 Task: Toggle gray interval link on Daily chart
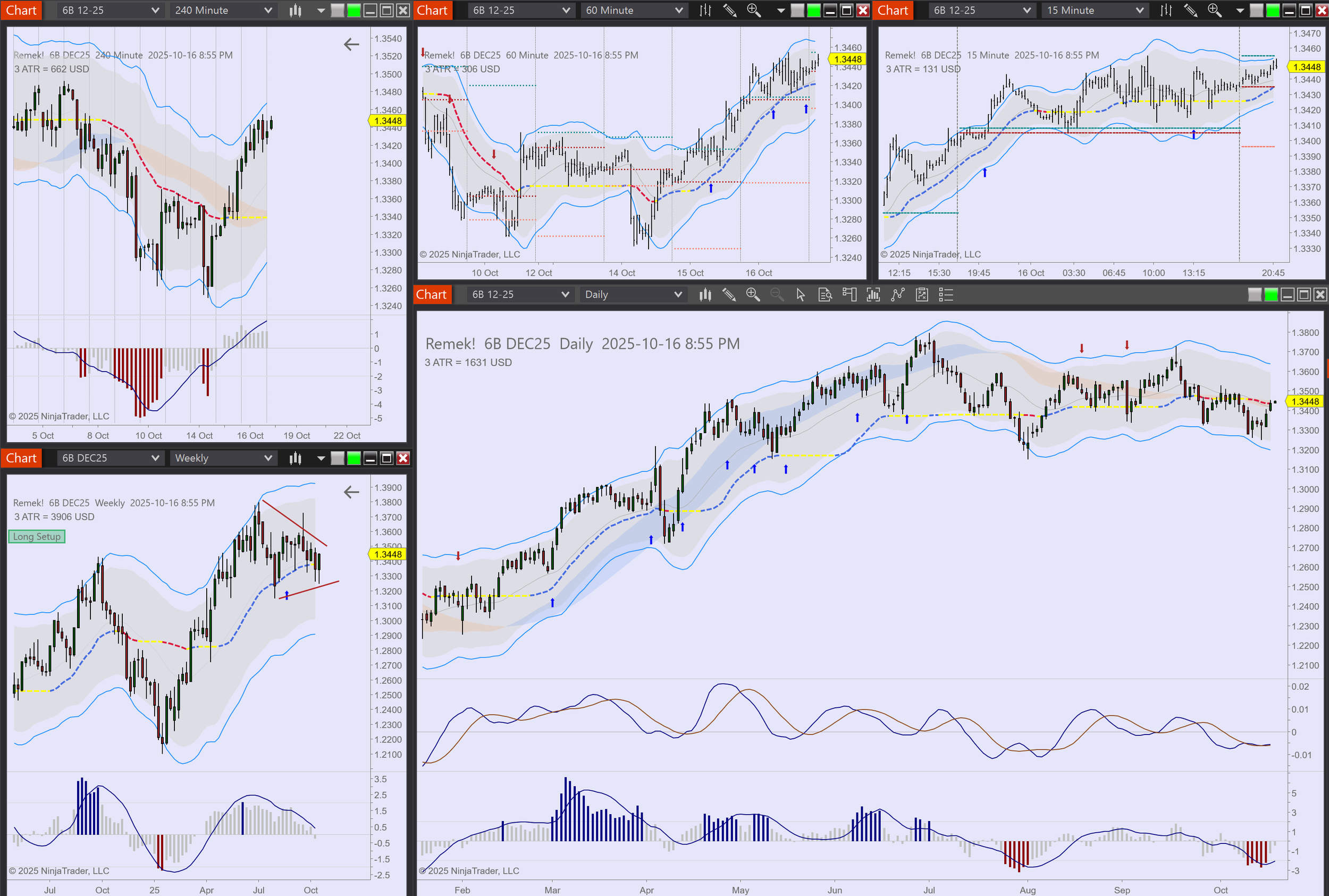click(1255, 295)
